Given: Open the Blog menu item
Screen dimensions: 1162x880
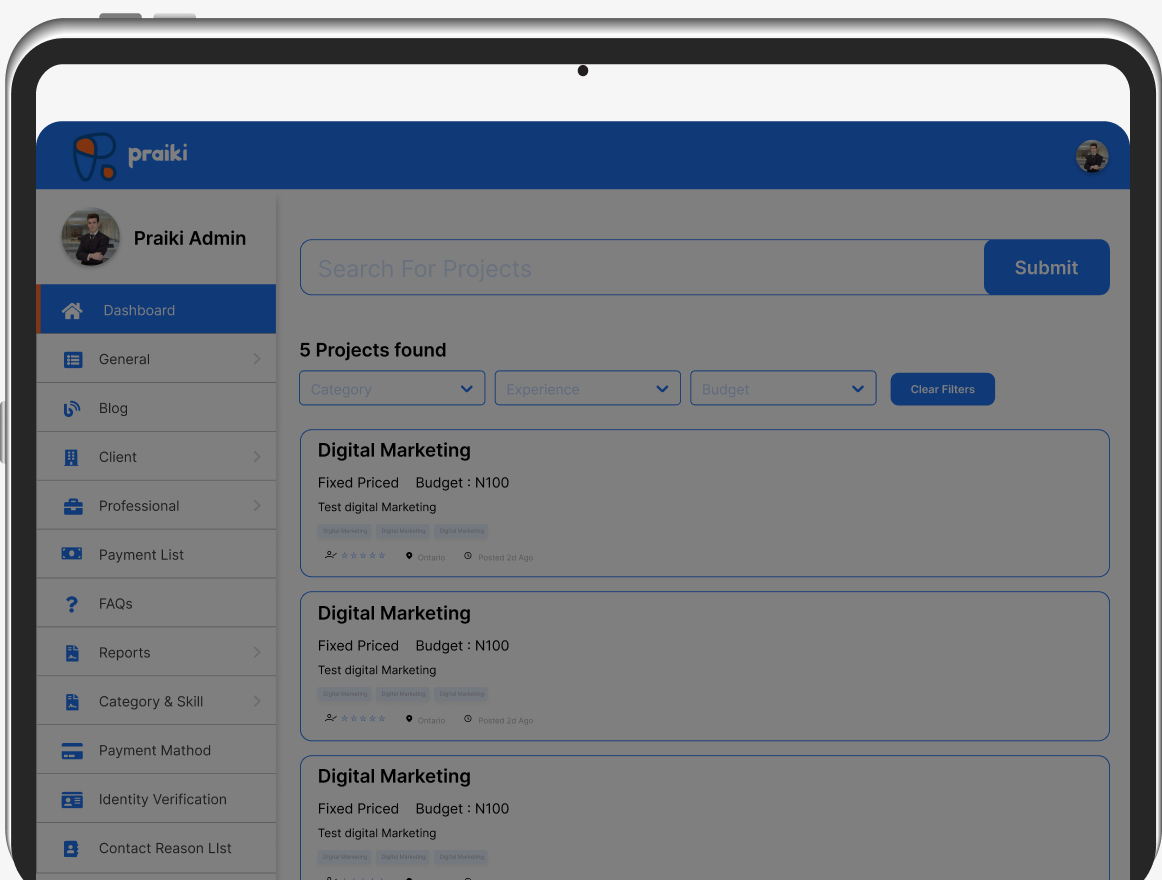Looking at the screenshot, I should point(156,408).
